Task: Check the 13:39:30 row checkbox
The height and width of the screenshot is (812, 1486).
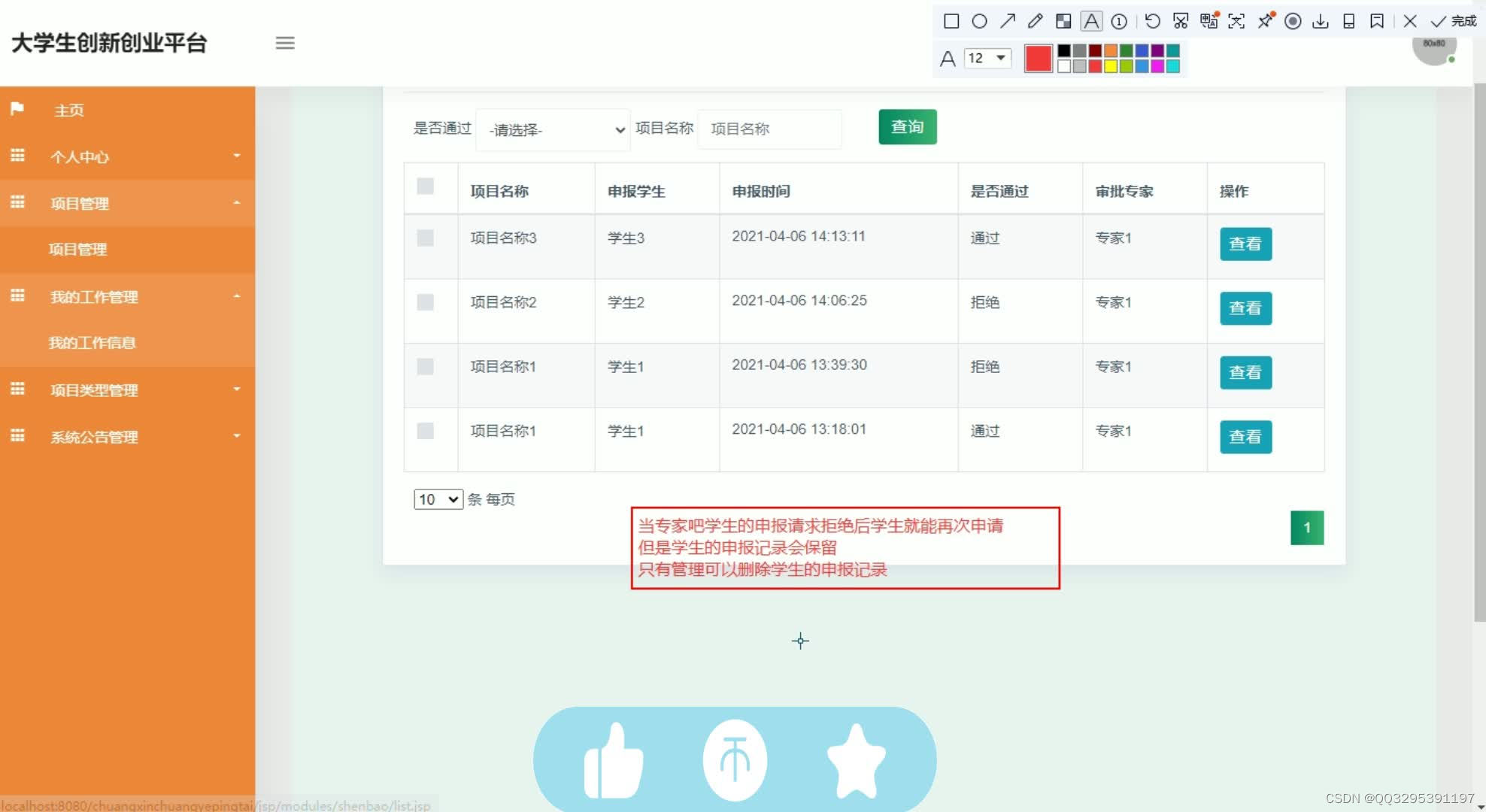Action: (x=425, y=366)
